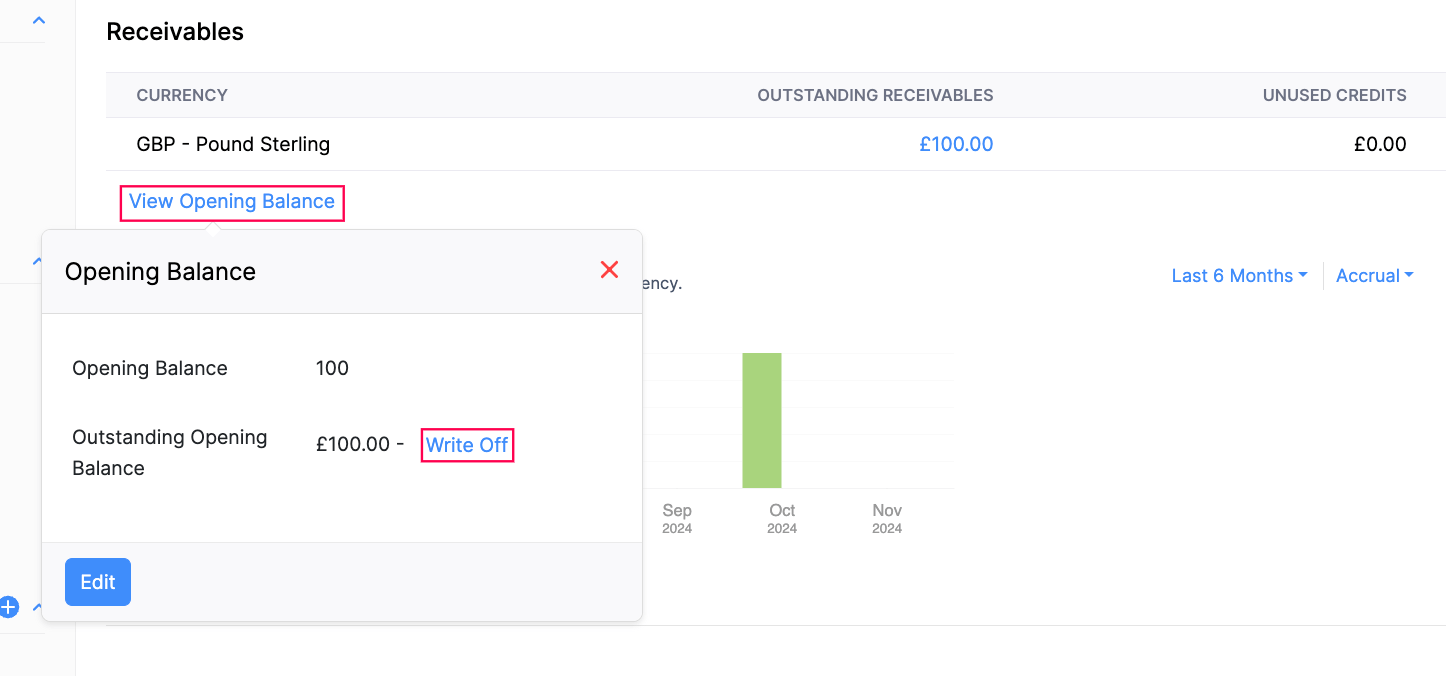This screenshot has height=676, width=1446.
Task: Click the Unused Credits column header
Action: tap(1334, 95)
